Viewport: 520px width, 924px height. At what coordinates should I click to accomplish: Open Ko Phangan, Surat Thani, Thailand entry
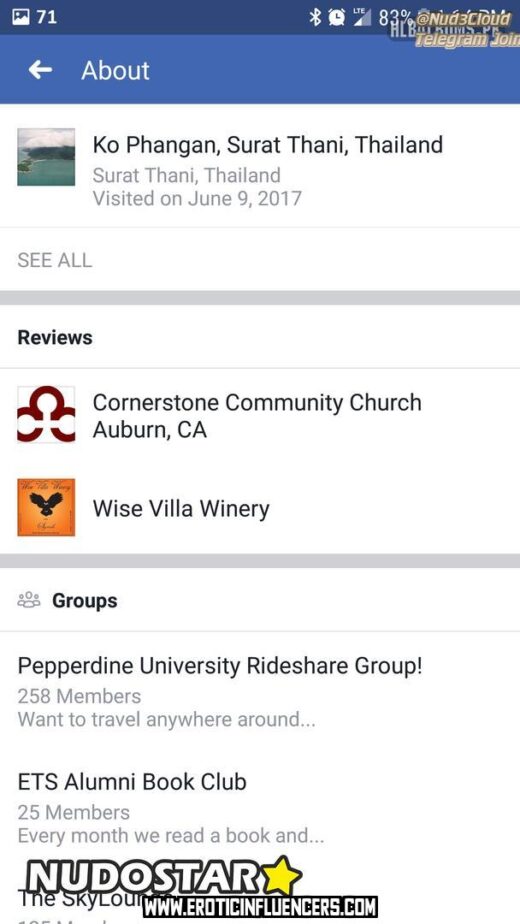click(x=260, y=166)
